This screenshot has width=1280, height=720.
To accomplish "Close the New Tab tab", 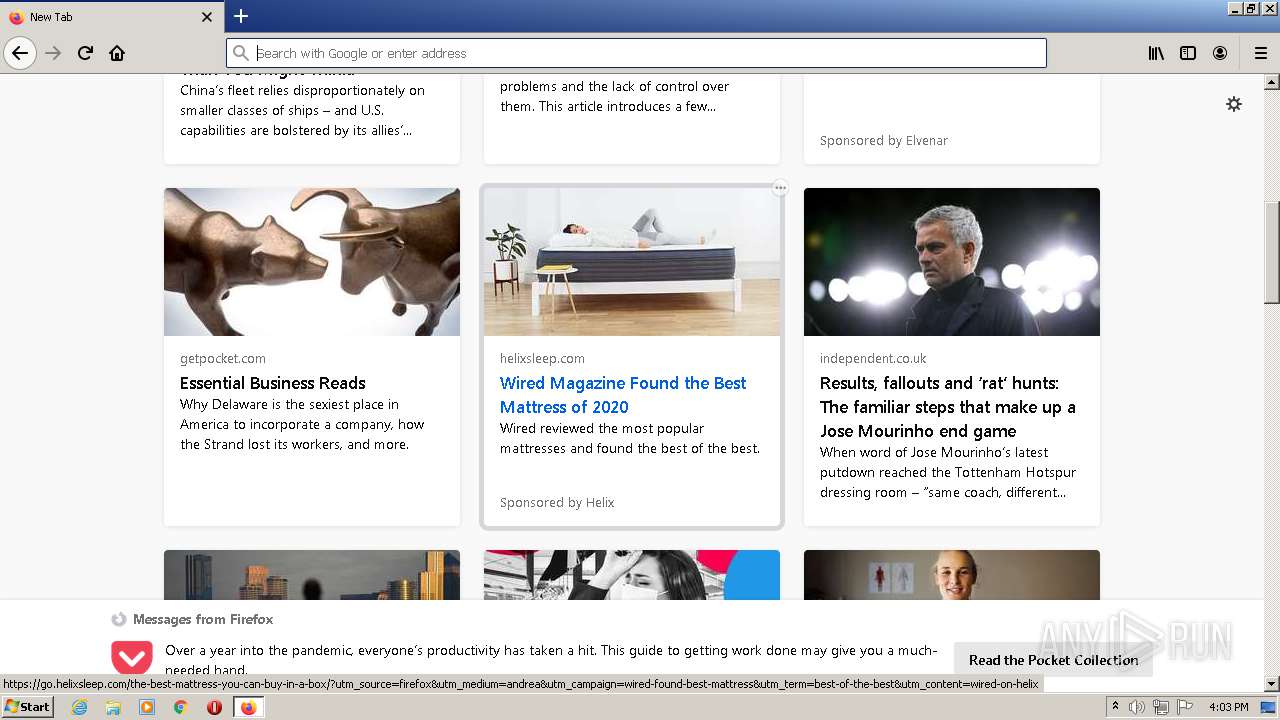I will tap(207, 17).
